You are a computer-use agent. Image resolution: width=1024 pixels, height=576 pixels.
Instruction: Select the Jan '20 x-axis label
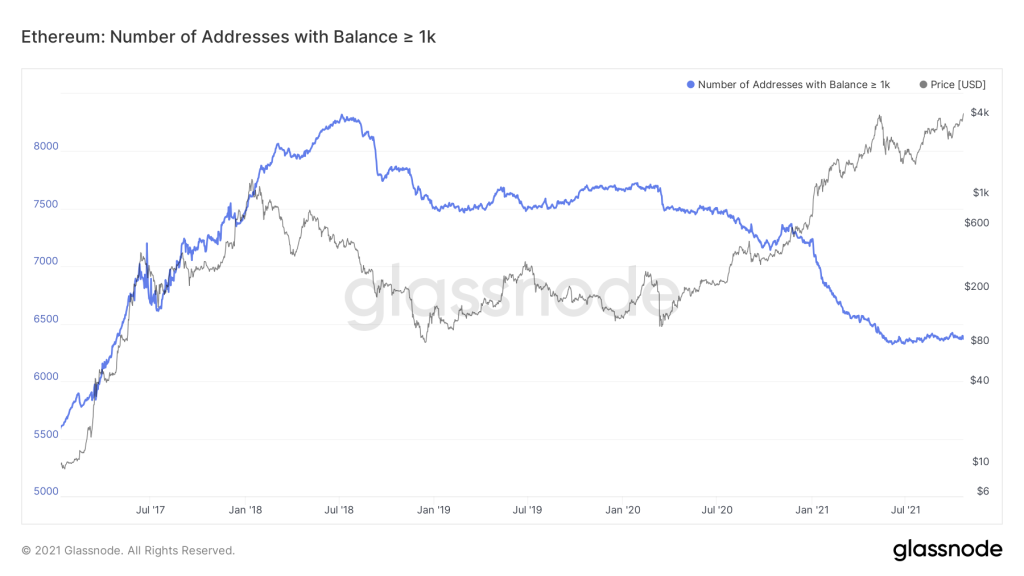pos(623,510)
